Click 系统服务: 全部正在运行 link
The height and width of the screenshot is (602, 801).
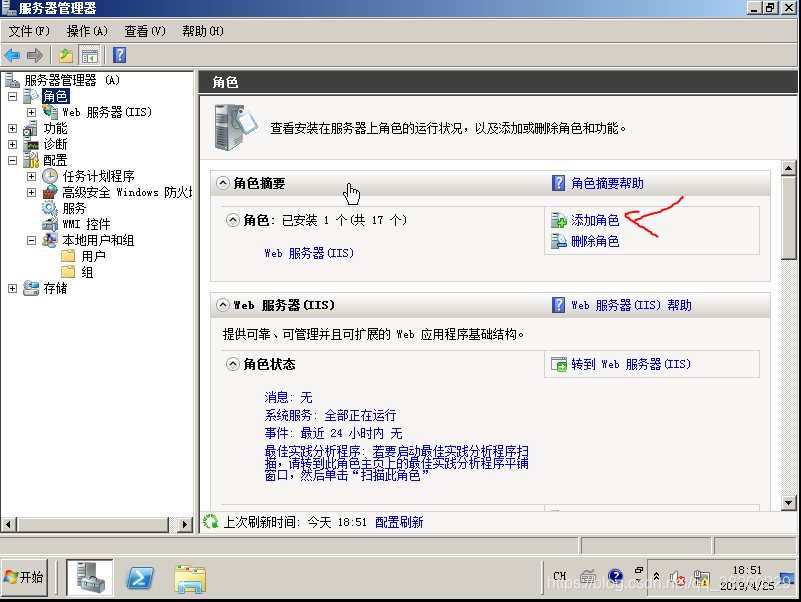tap(330, 415)
